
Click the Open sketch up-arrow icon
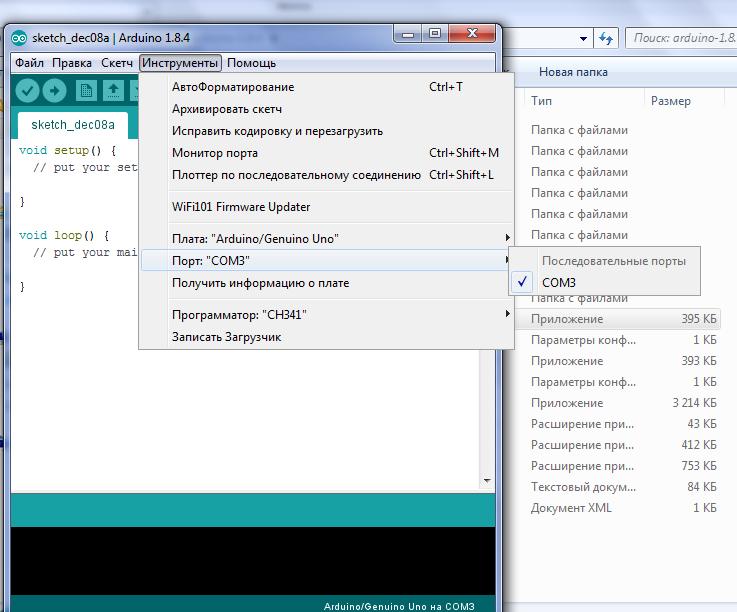(113, 90)
